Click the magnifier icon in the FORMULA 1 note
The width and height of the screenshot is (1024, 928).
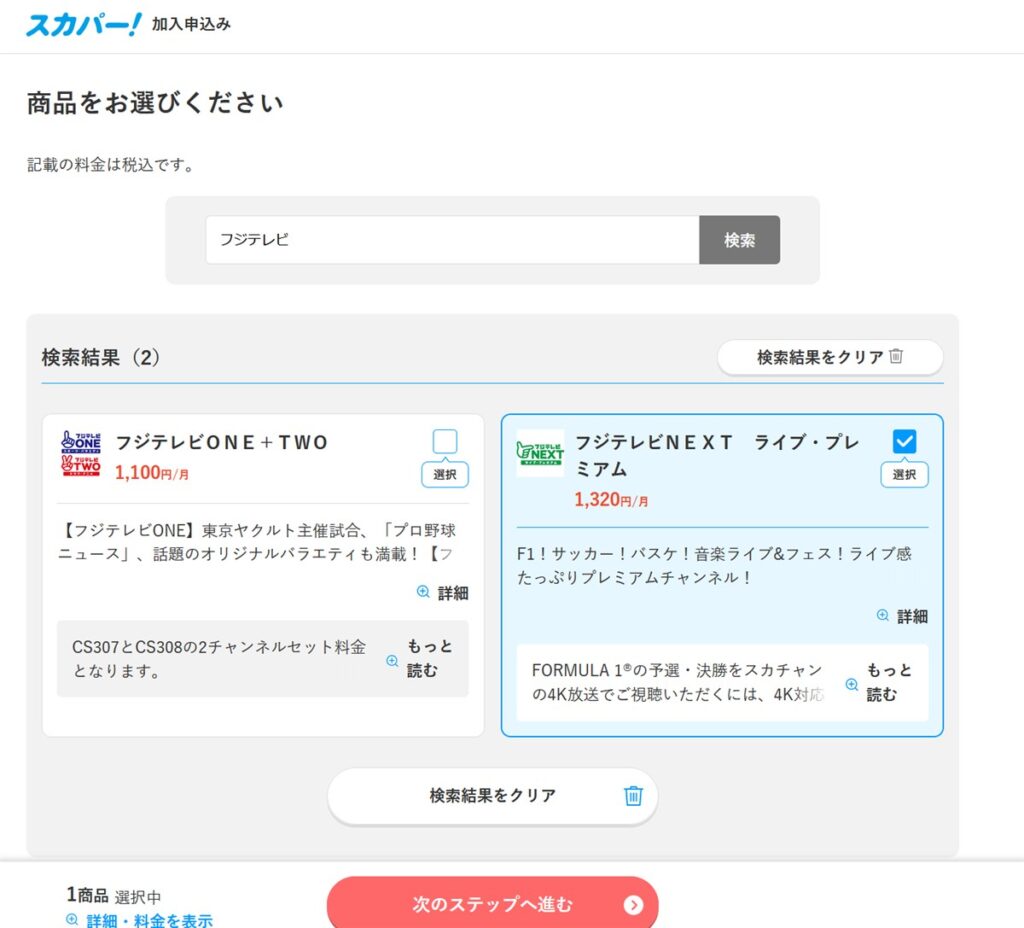coord(852,684)
